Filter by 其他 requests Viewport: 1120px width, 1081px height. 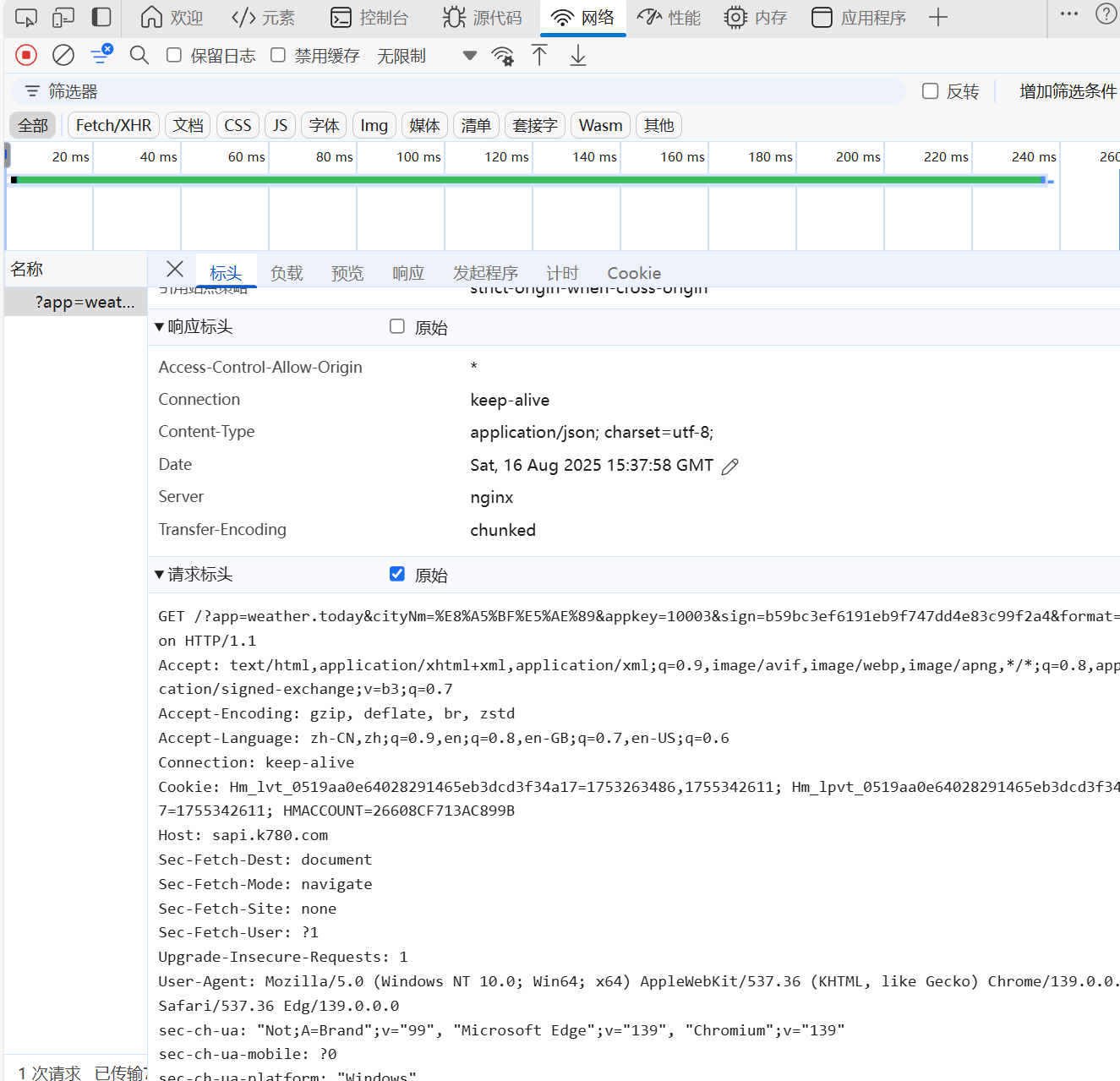coord(658,125)
